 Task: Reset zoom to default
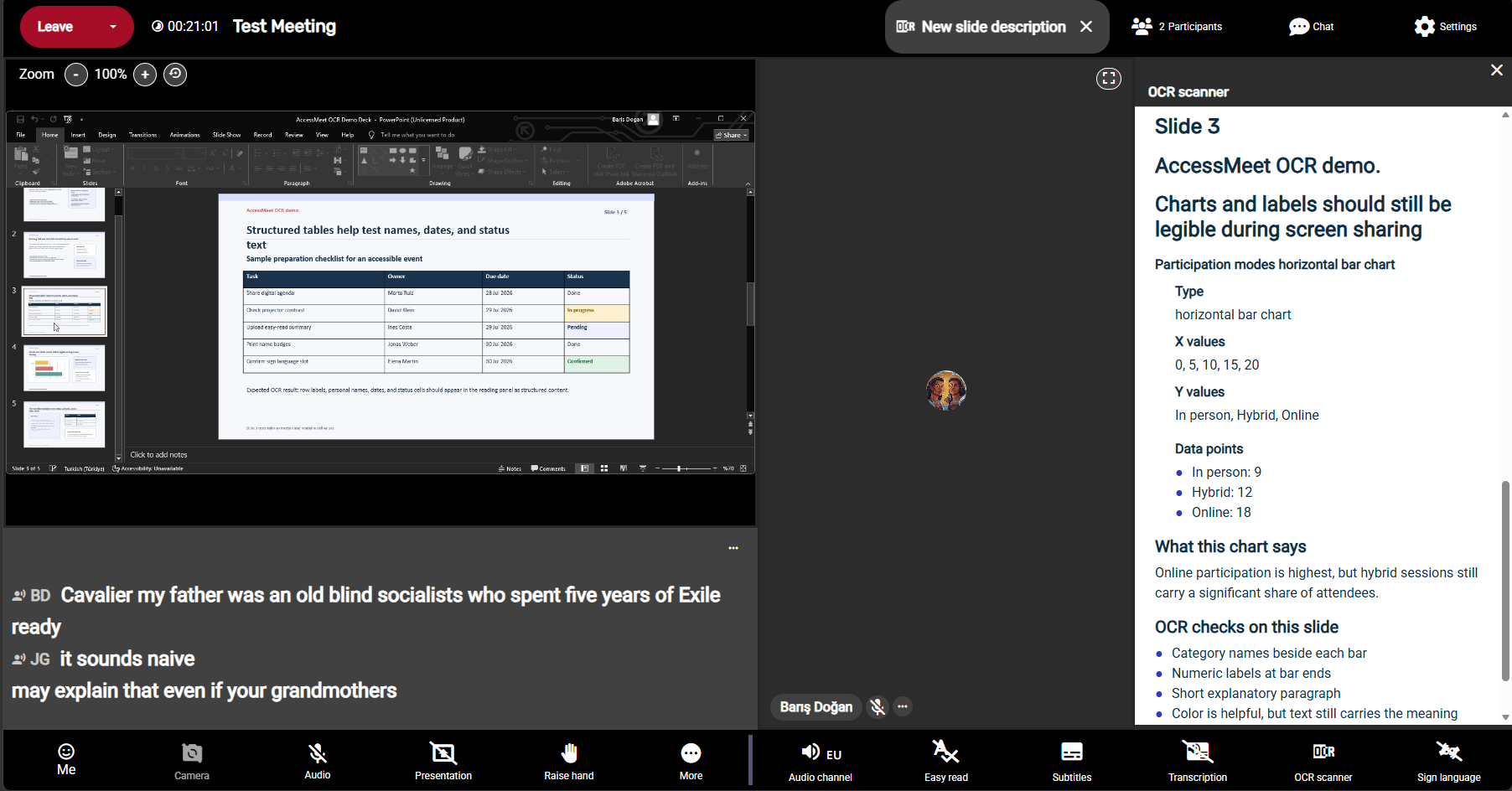click(x=175, y=75)
